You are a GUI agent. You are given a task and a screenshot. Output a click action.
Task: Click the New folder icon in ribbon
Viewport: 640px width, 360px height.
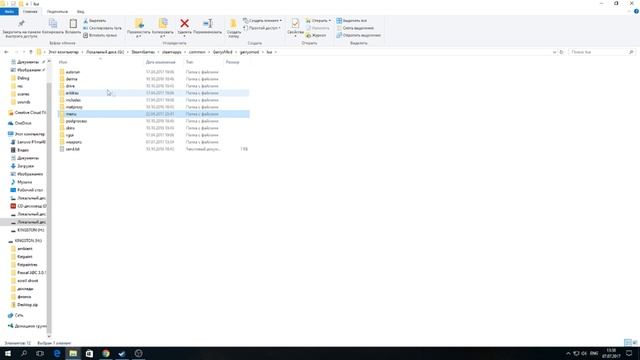(x=233, y=24)
